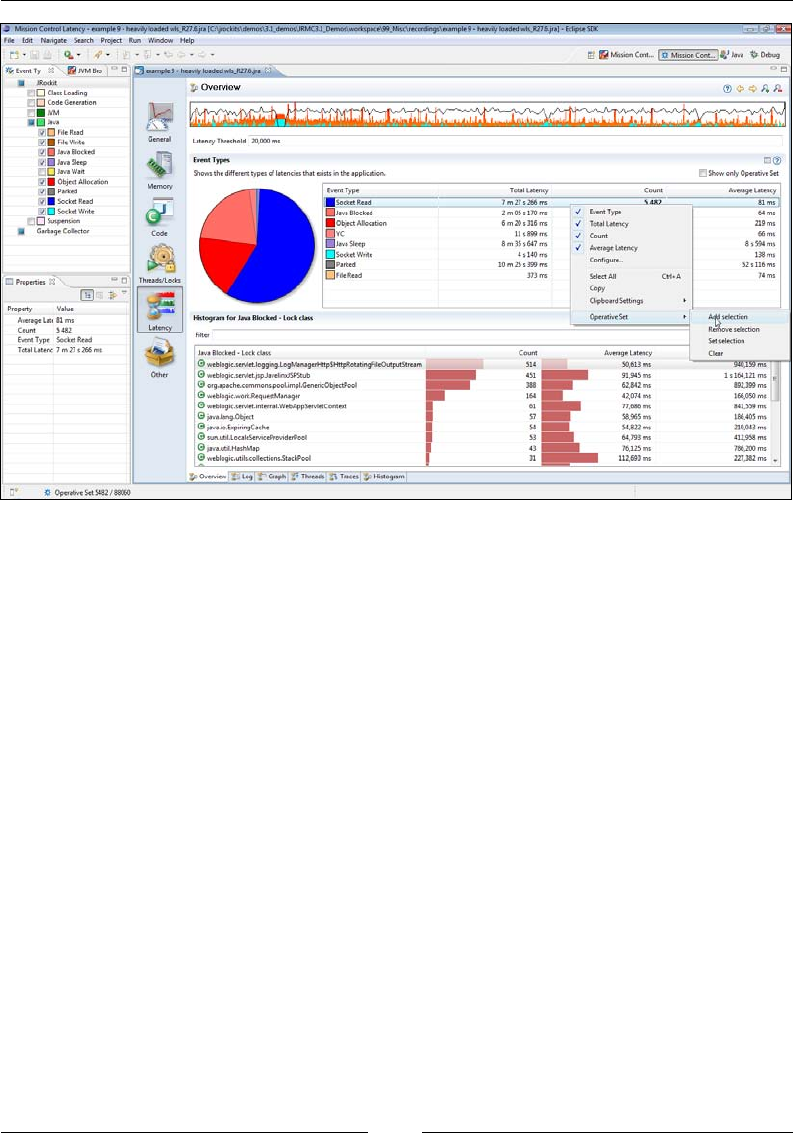The height and width of the screenshot is (1142, 793).
Task: Uncheck the Socket Write checkbox
Action: coord(42,211)
